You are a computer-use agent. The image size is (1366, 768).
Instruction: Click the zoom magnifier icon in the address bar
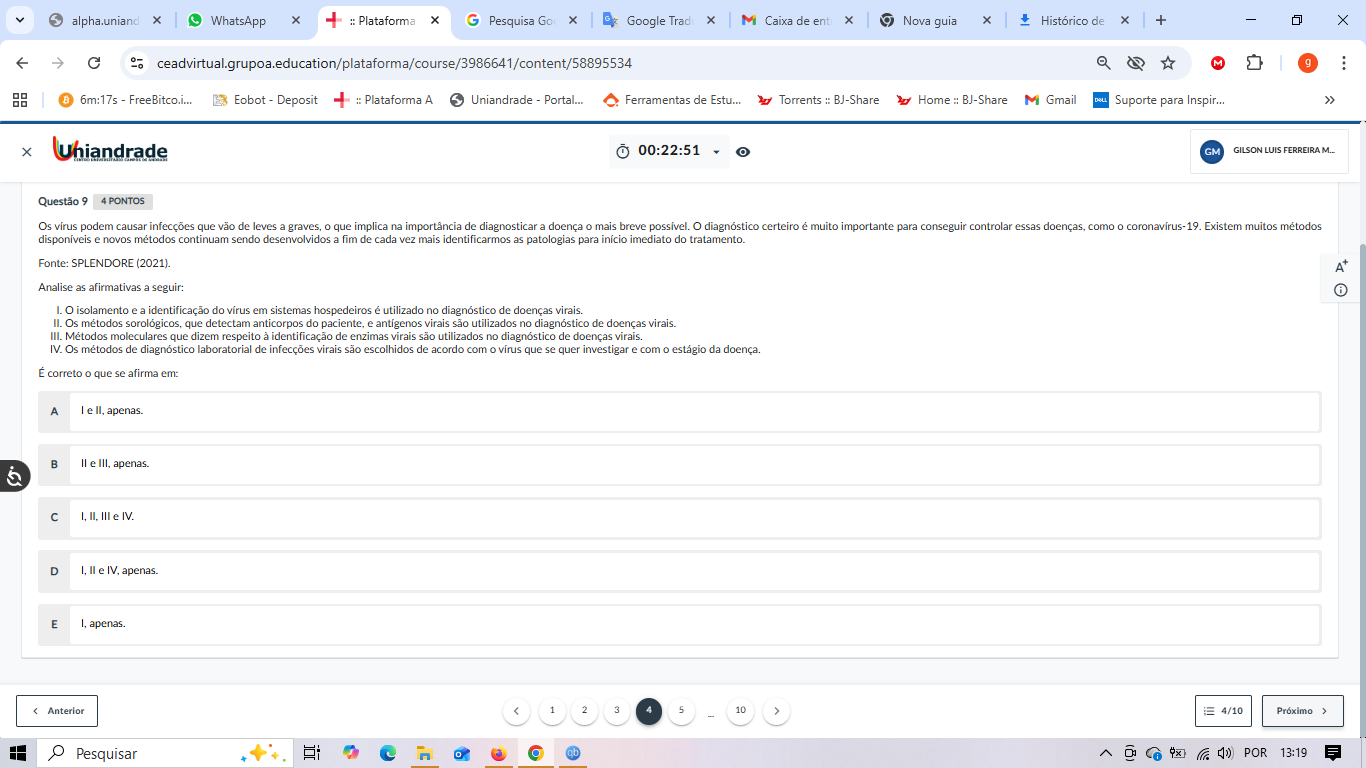tap(1104, 63)
